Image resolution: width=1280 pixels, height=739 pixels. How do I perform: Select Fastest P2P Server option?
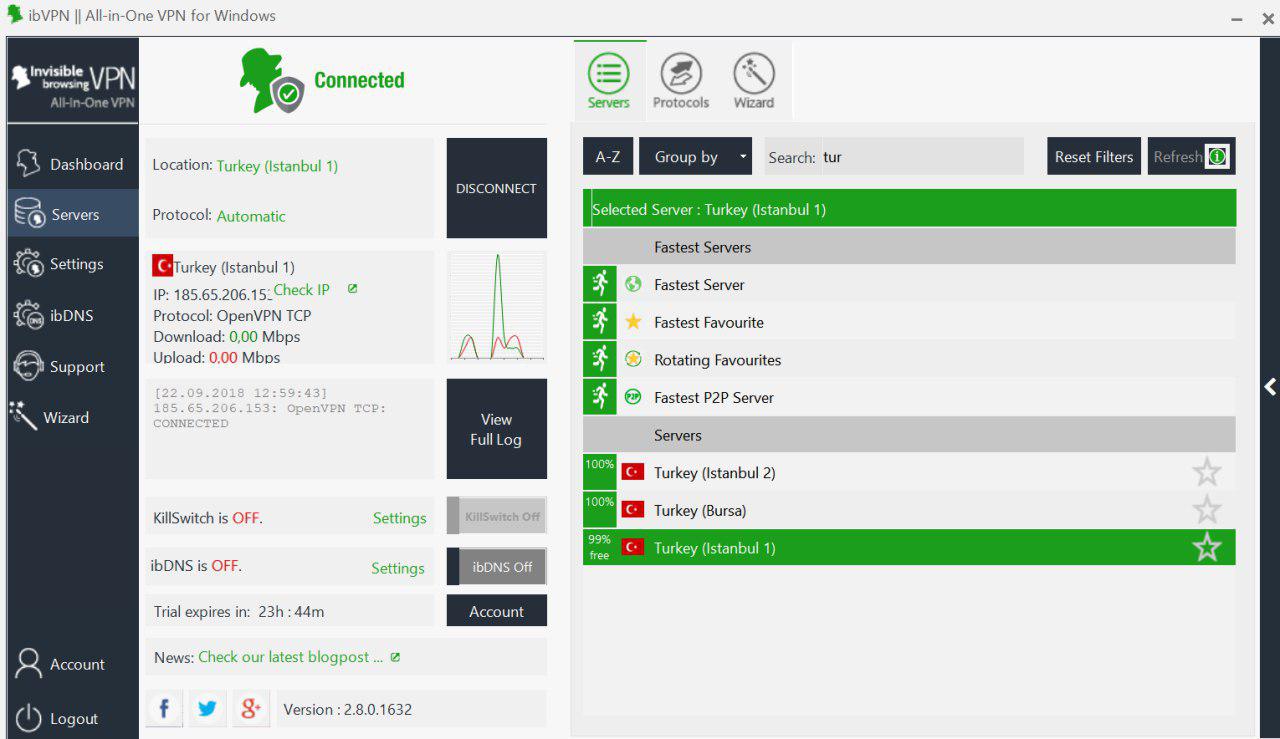(909, 397)
